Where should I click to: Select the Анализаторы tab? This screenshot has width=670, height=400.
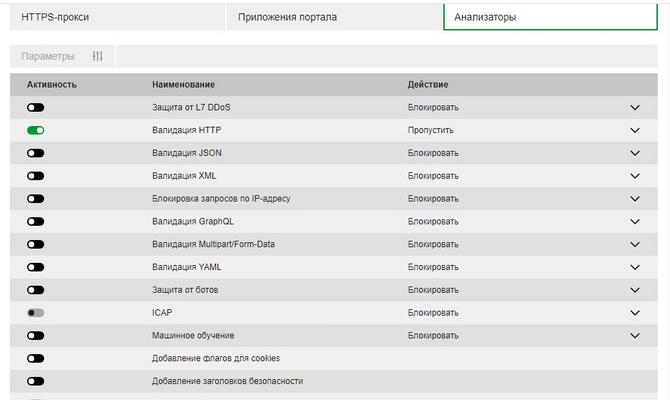pyautogui.click(x=486, y=17)
